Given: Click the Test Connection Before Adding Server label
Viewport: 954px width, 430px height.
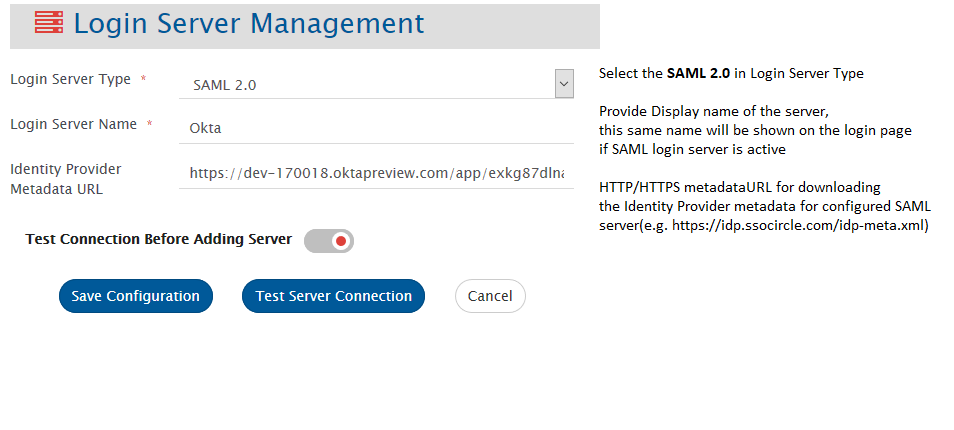Looking at the screenshot, I should pyautogui.click(x=158, y=240).
